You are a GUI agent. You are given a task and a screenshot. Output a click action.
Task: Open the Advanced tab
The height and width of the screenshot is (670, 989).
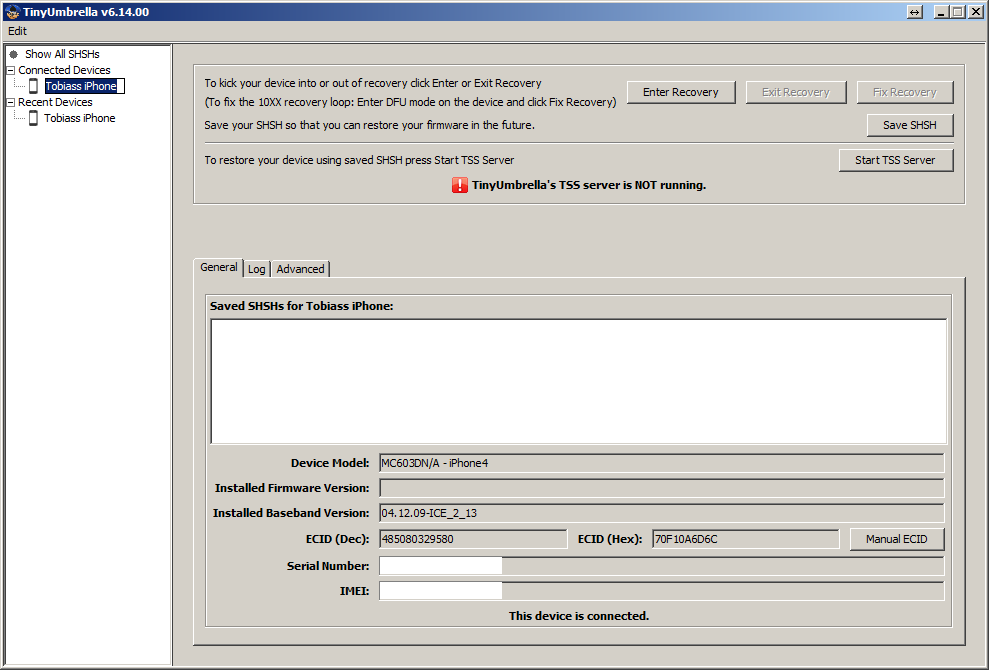[x=300, y=269]
